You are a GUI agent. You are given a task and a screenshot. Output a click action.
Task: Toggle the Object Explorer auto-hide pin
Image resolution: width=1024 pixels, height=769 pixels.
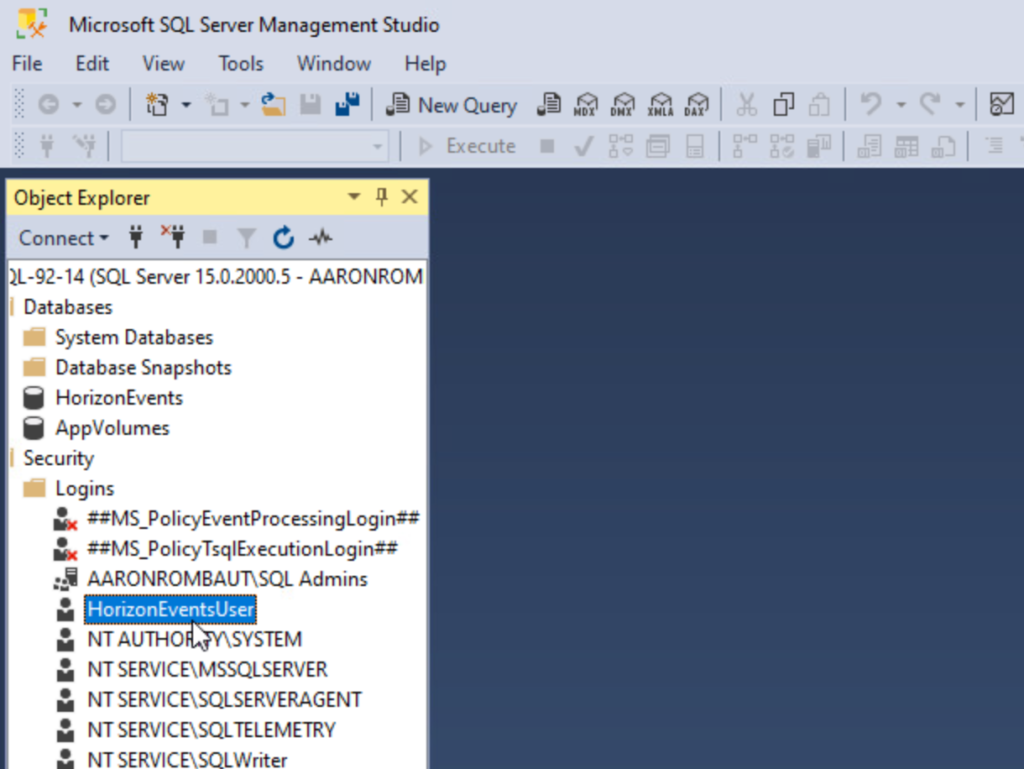(x=381, y=197)
